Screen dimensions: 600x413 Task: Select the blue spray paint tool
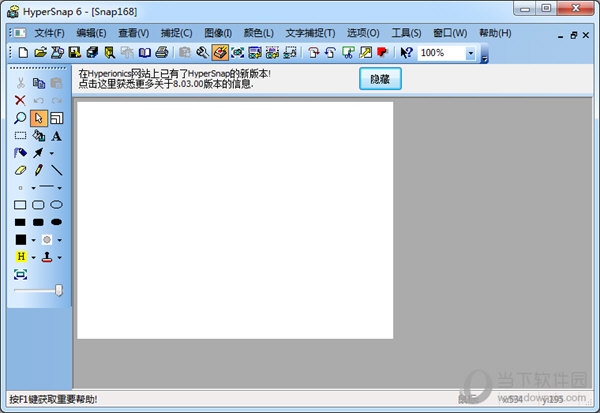pyautogui.click(x=20, y=153)
